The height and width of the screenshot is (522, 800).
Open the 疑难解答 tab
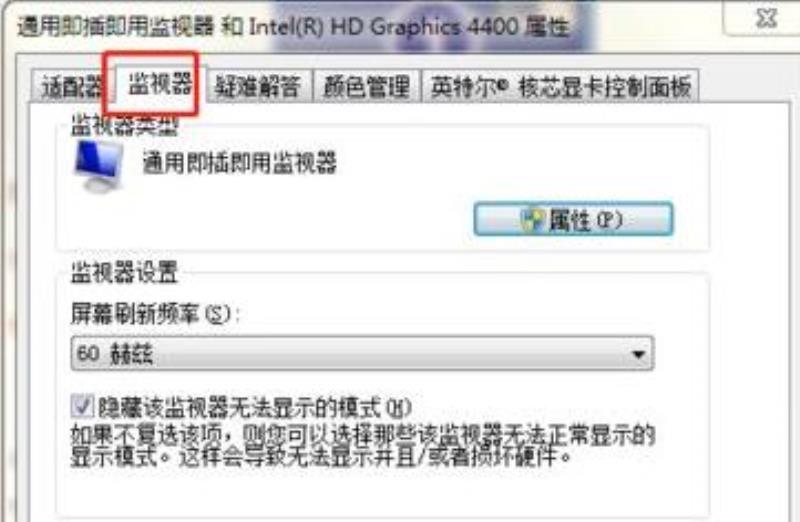pos(258,86)
